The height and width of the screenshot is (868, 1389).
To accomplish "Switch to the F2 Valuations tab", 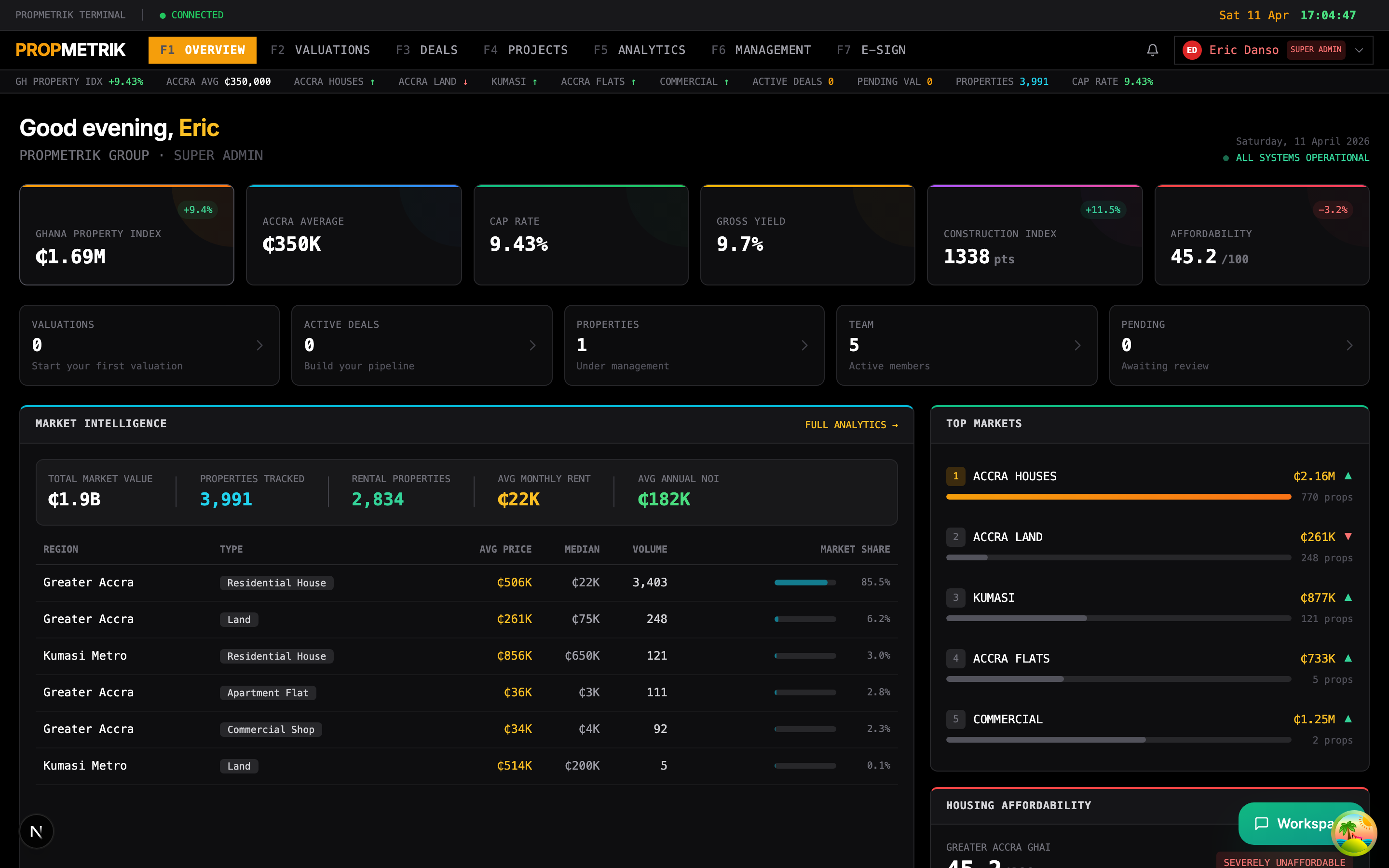I will 320,50.
